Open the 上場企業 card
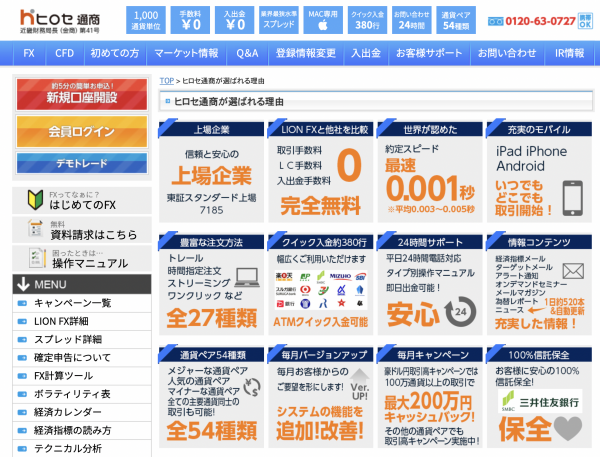600x457 pixels. pos(211,171)
